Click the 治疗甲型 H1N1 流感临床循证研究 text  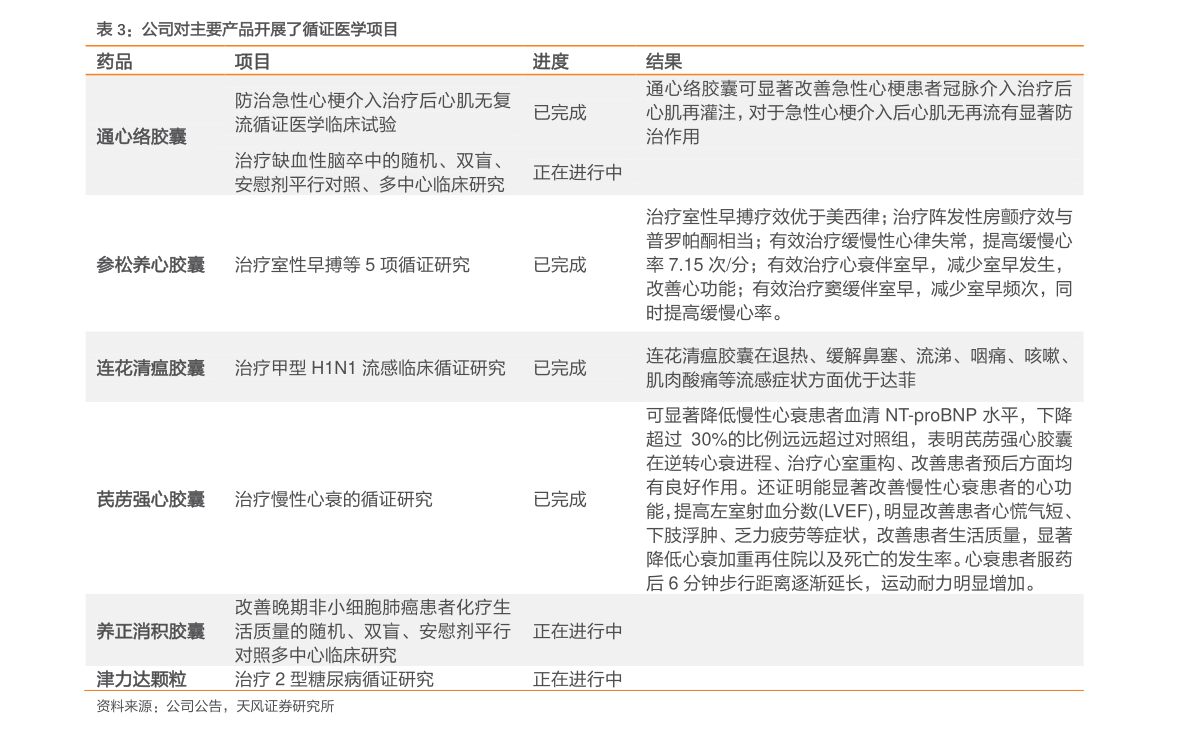point(370,367)
